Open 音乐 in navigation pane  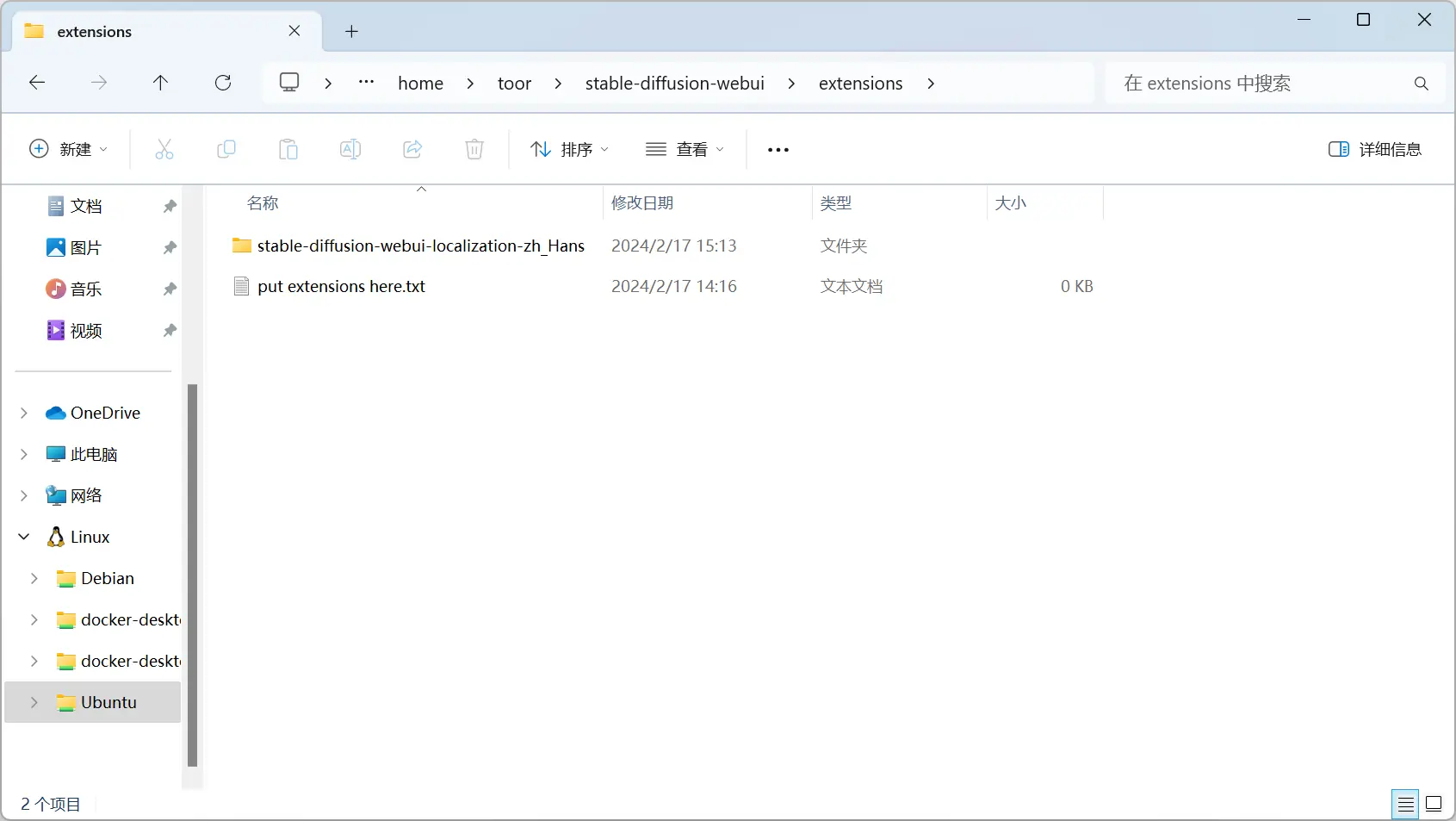click(86, 289)
